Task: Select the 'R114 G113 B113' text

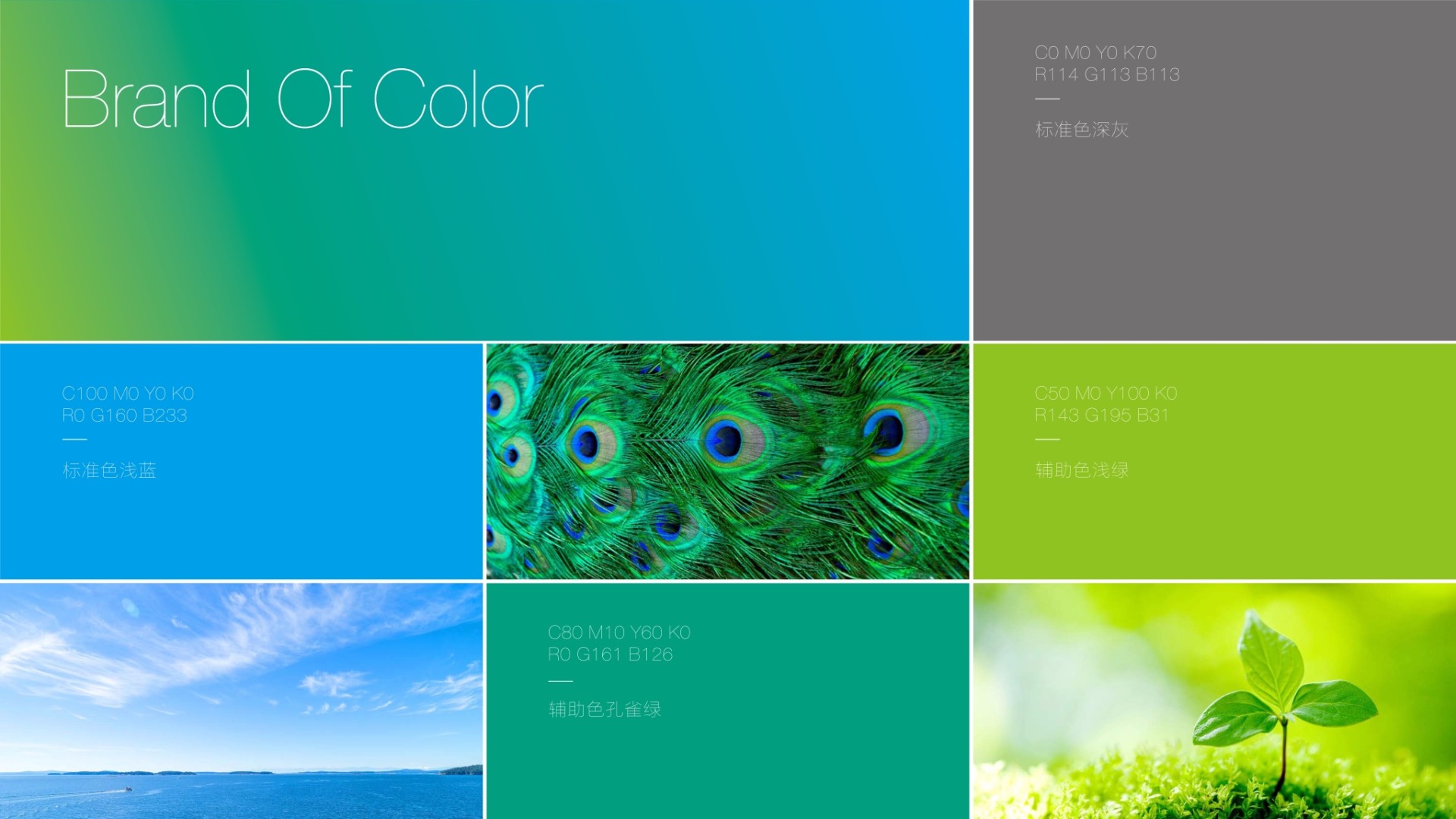Action: (x=1107, y=74)
